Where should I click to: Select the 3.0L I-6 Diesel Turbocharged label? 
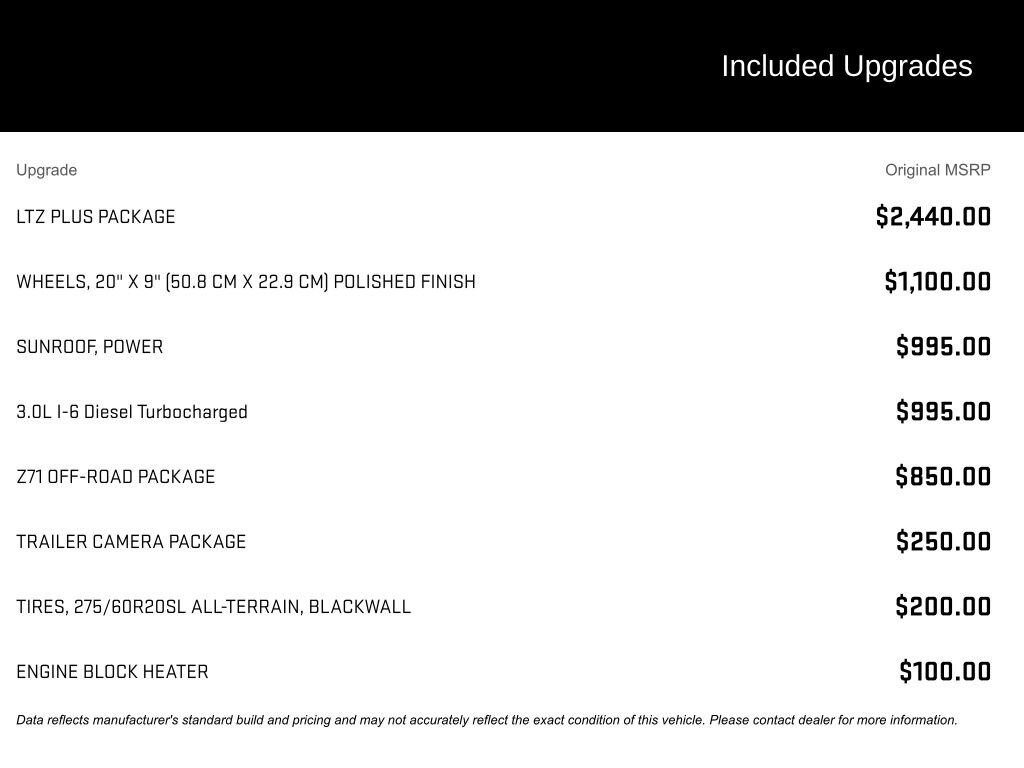coord(132,412)
